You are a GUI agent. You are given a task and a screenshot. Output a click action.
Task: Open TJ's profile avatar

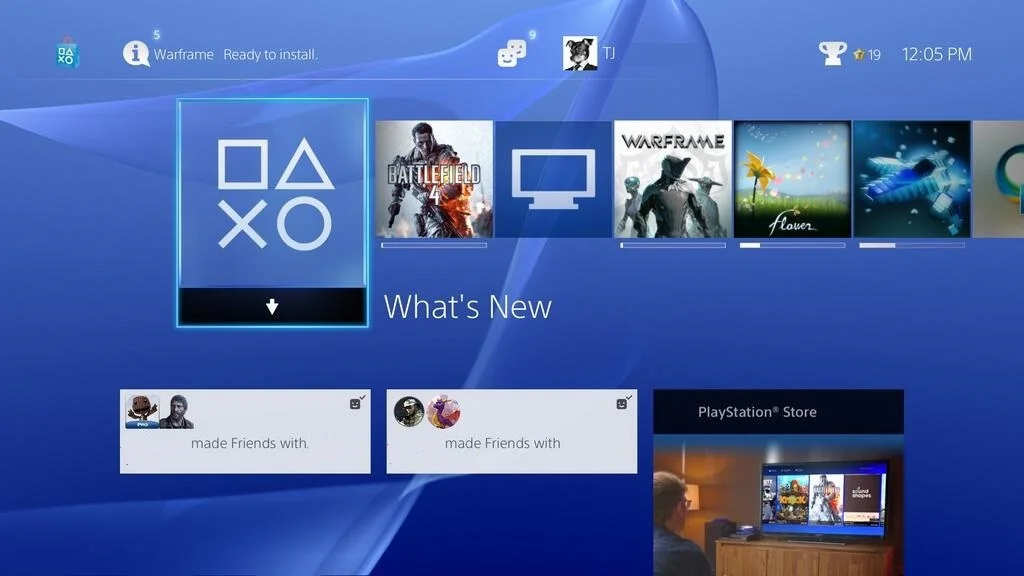click(580, 54)
